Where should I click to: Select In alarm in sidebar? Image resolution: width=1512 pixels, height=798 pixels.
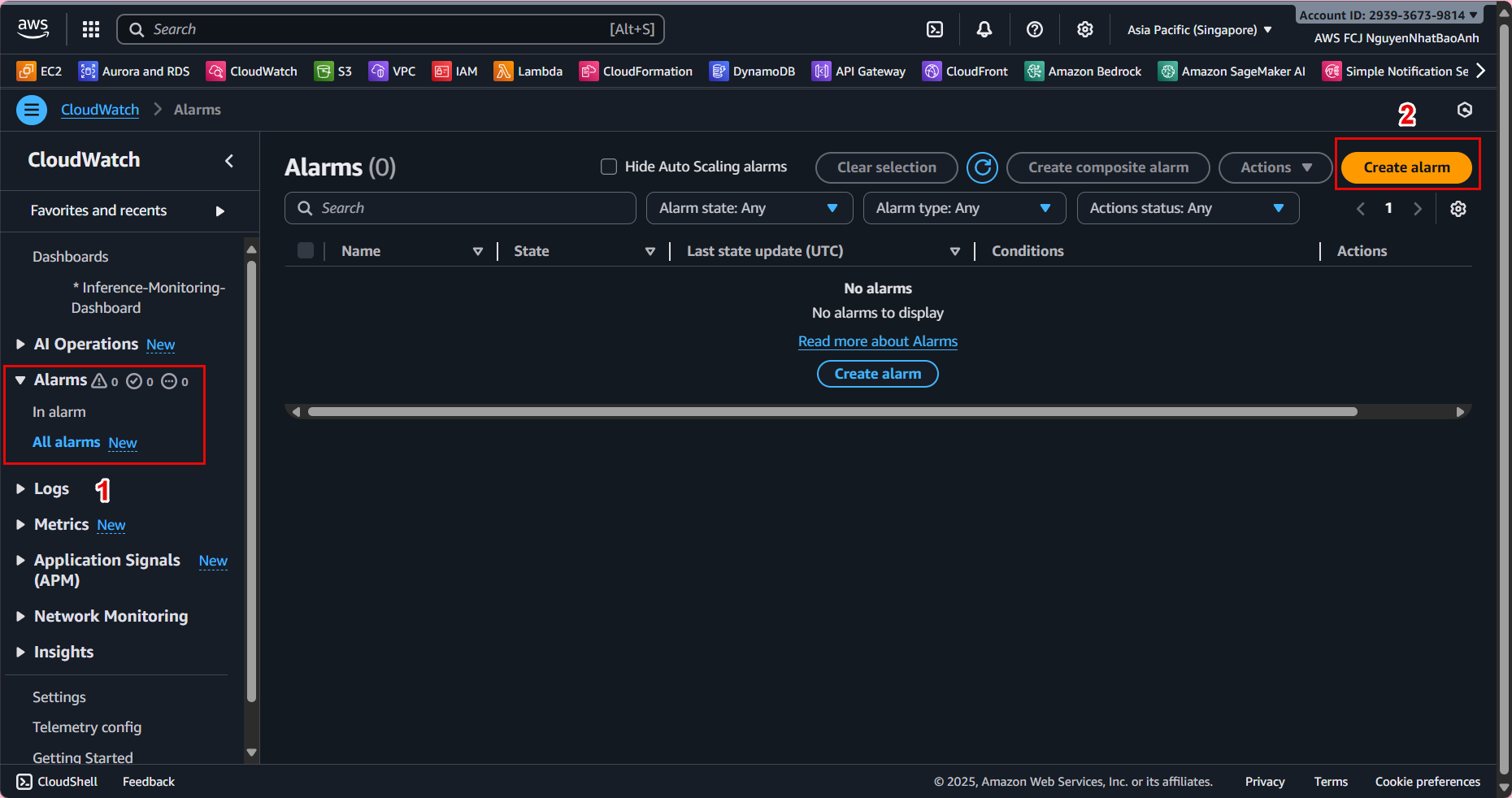(x=59, y=412)
